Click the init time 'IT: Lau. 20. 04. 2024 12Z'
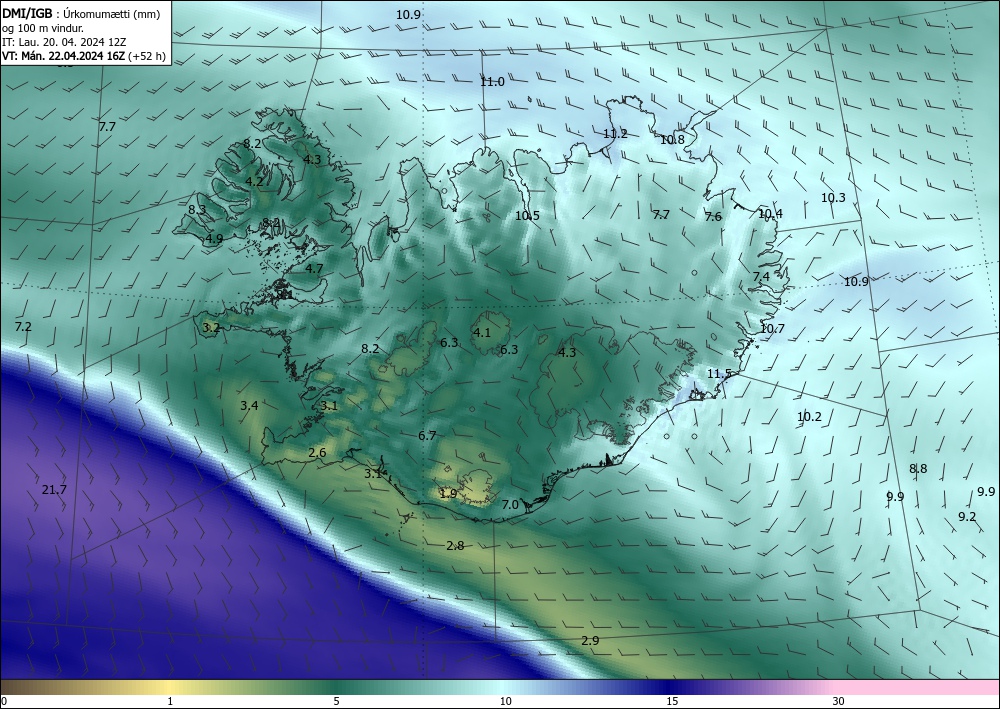The width and height of the screenshot is (1000, 709). (64, 42)
